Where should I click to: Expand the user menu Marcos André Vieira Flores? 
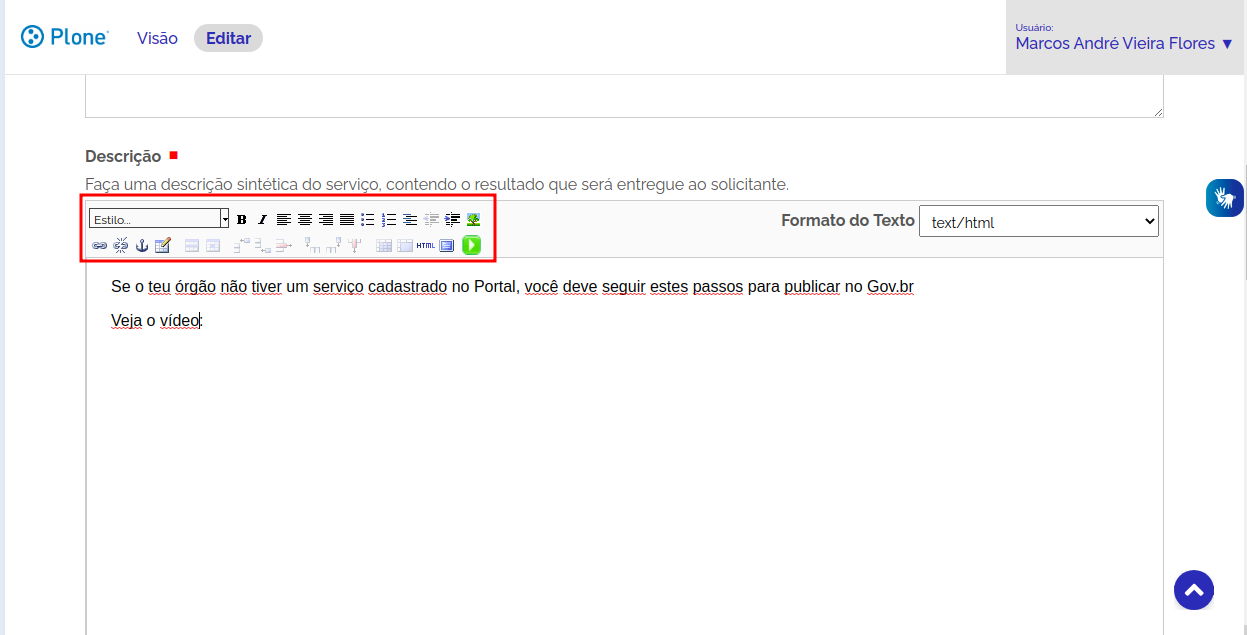click(x=1124, y=43)
